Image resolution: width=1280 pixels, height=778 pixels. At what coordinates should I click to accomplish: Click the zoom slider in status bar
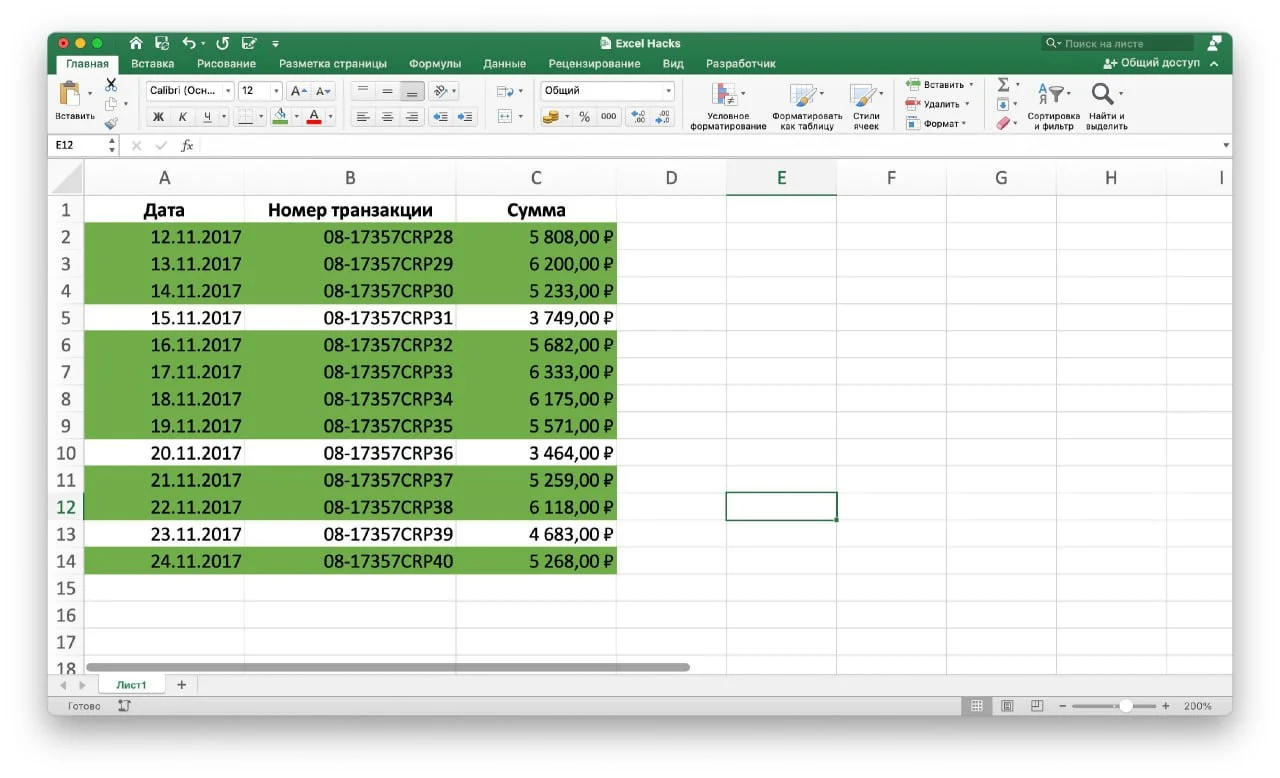(x=1125, y=706)
